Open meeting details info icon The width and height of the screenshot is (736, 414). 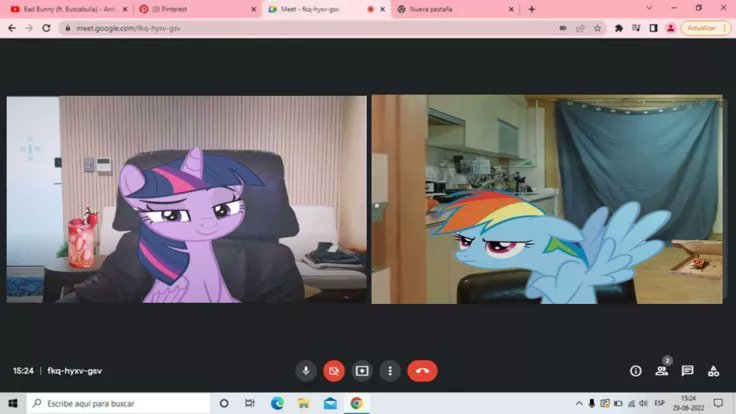(636, 371)
